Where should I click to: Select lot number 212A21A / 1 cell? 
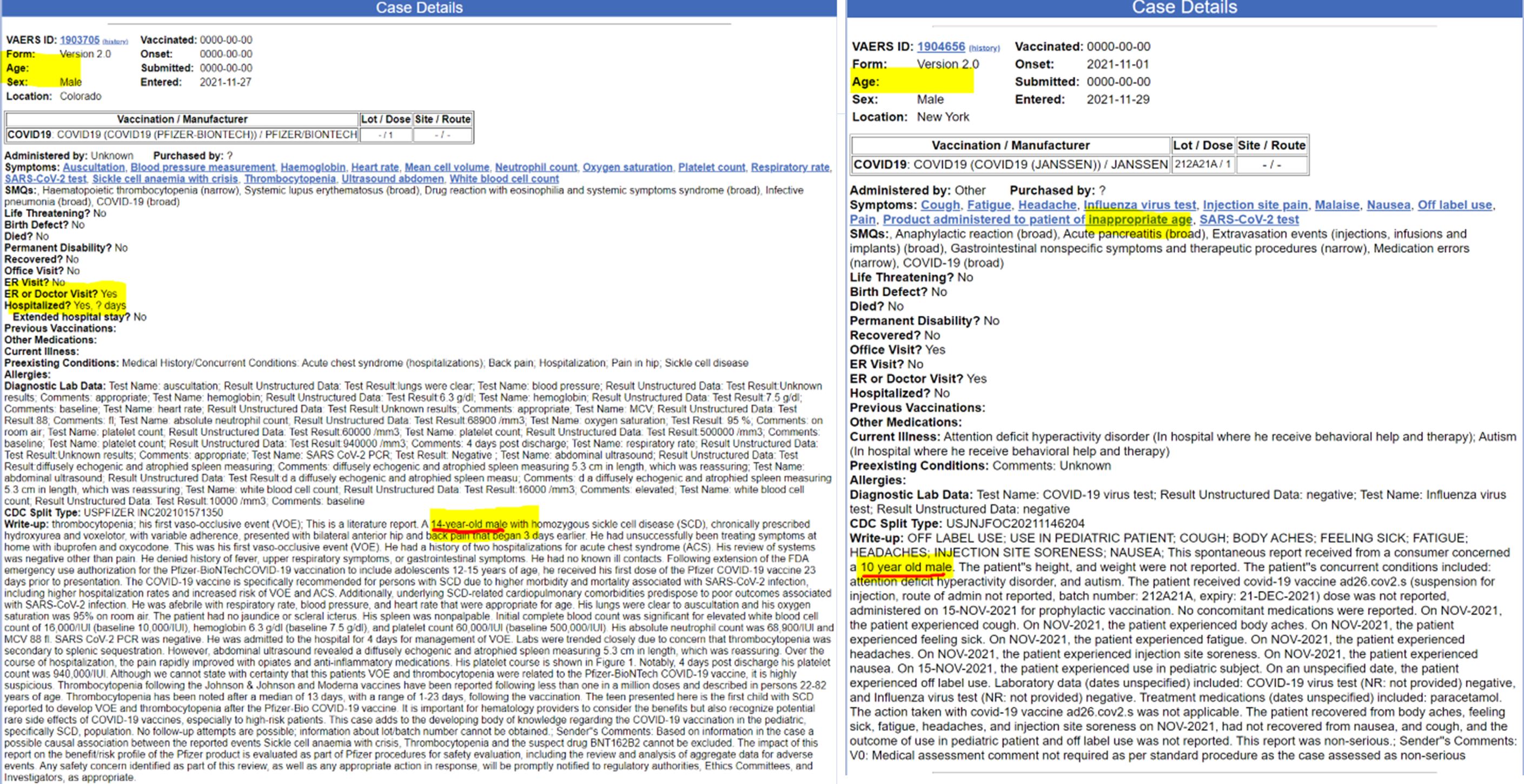point(1202,164)
